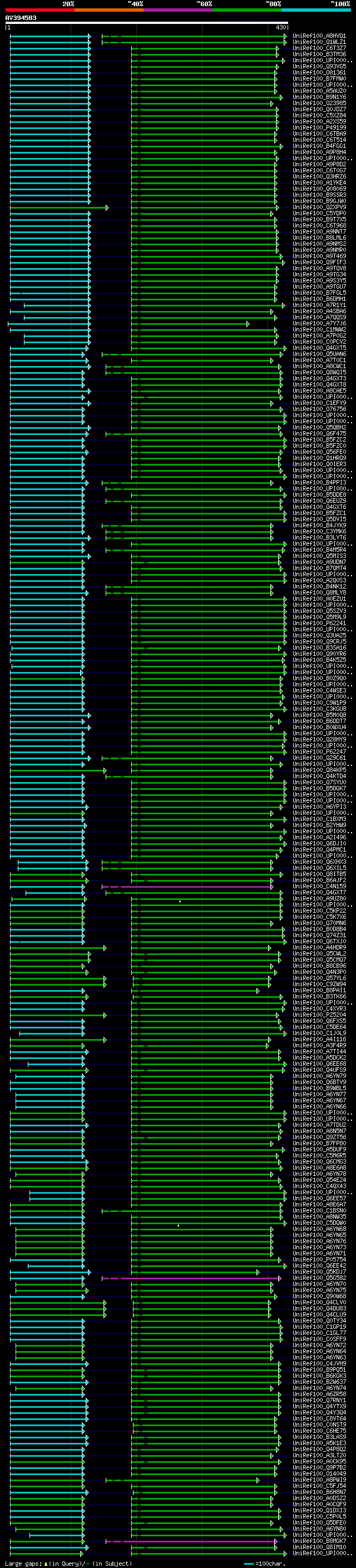This screenshot has height=1568, width=356.
Task: Open hit UniRef100_C6T3Z7
Action: tap(319, 48)
